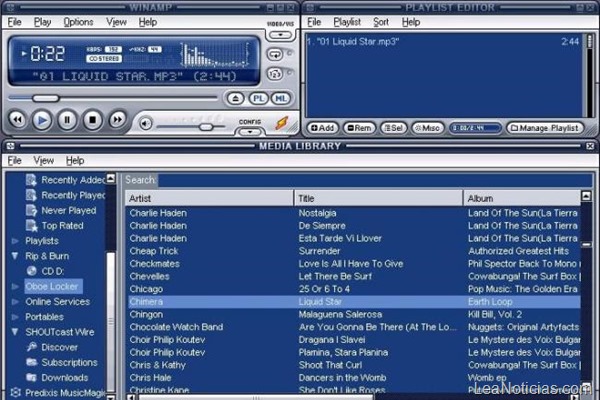Sort by Title column header

coord(379,198)
